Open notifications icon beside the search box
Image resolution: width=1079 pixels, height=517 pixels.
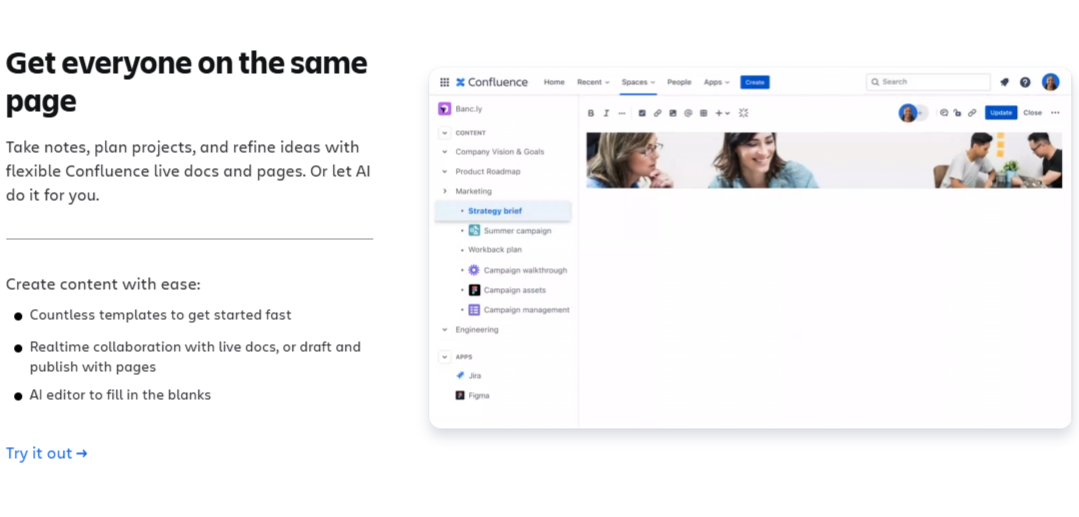pyautogui.click(x=1004, y=82)
